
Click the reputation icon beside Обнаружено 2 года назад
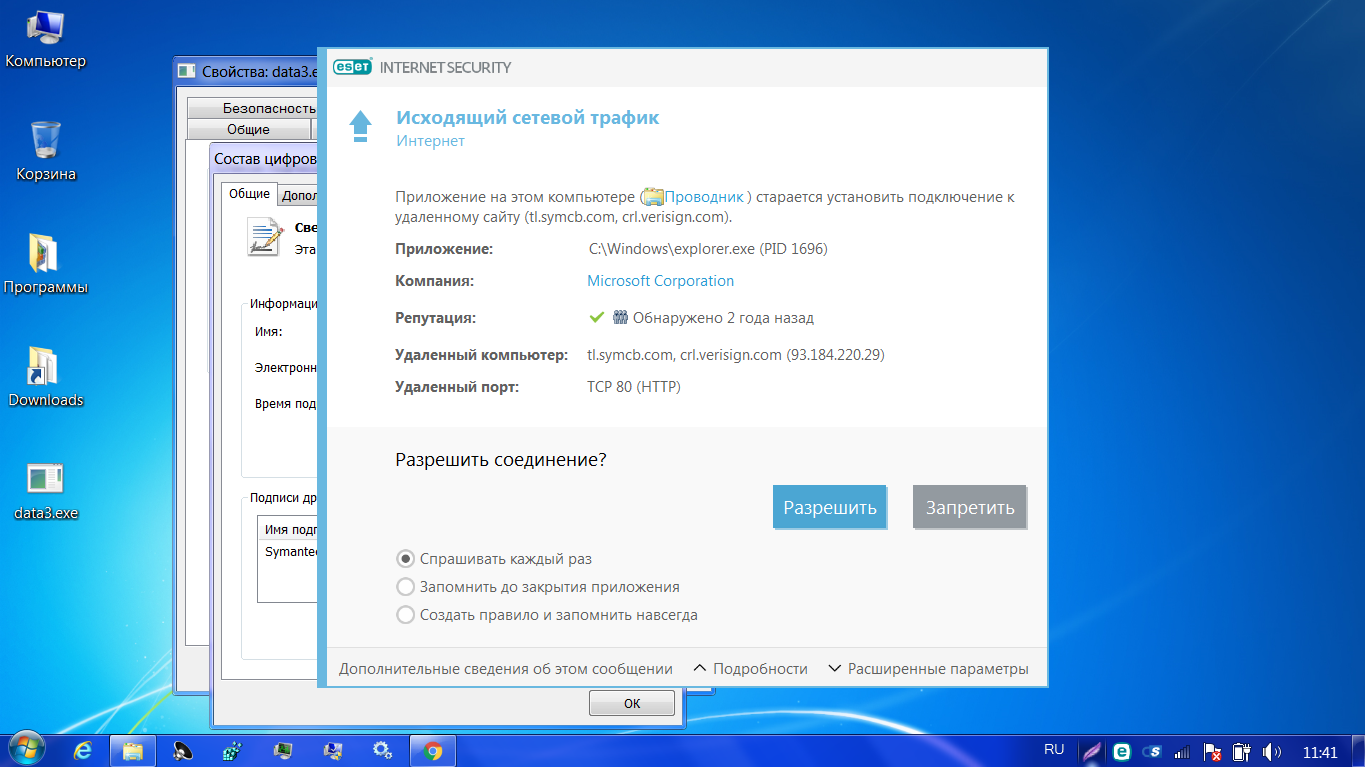[x=620, y=318]
